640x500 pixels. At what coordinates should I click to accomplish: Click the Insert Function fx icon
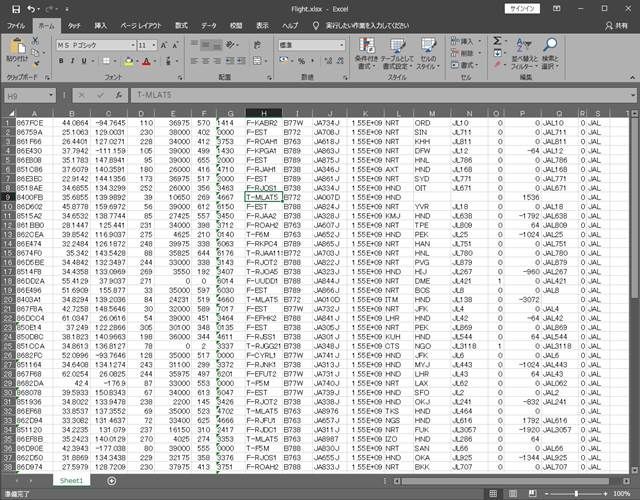click(118, 95)
